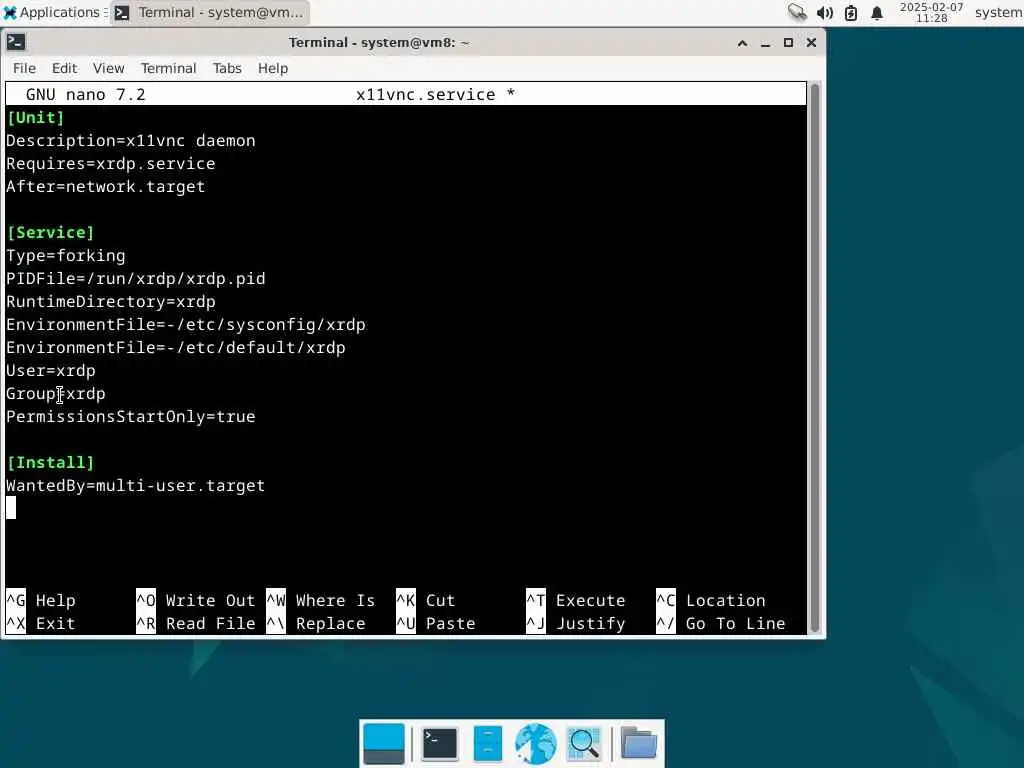Viewport: 1024px width, 768px height.
Task: Maximize the terminal window
Action: tap(788, 43)
